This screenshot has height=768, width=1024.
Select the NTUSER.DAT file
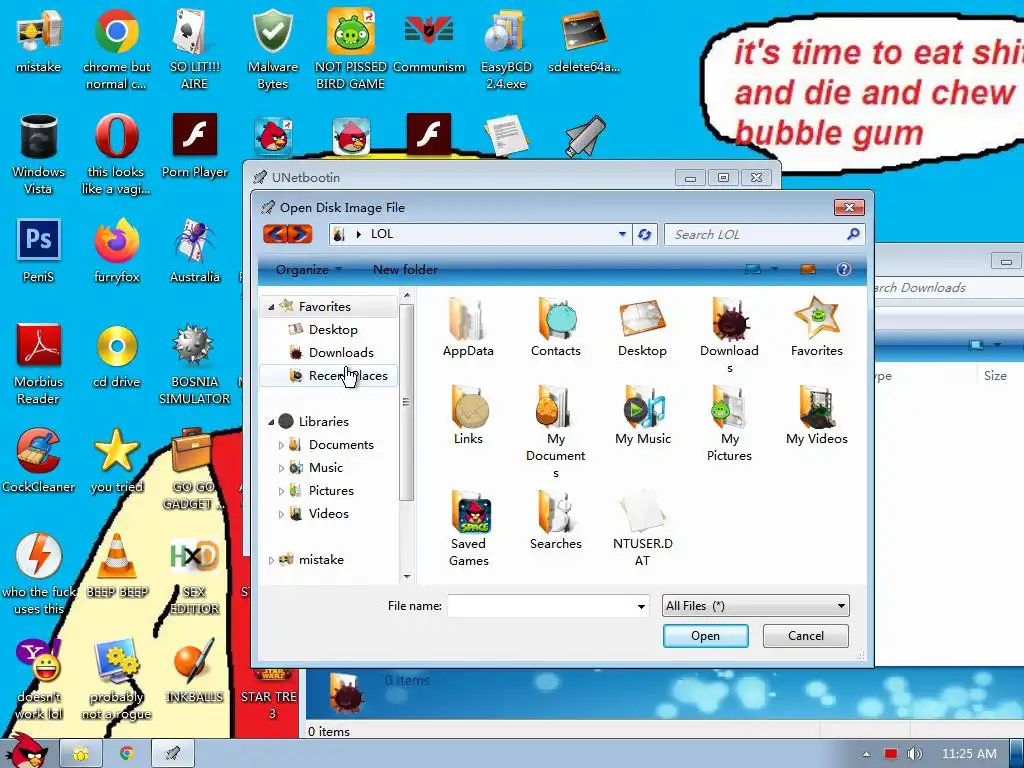pyautogui.click(x=643, y=528)
